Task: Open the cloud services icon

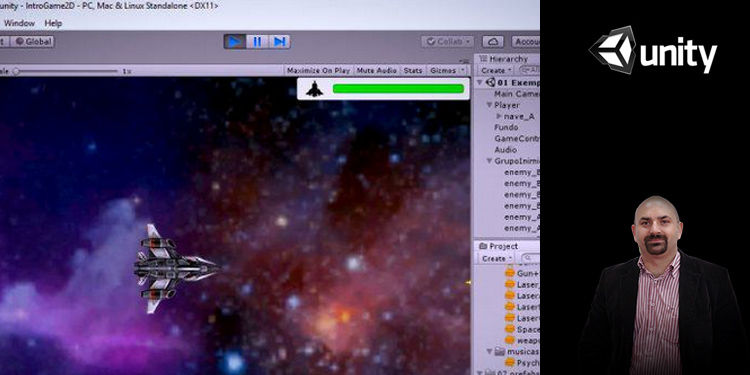Action: click(x=493, y=42)
